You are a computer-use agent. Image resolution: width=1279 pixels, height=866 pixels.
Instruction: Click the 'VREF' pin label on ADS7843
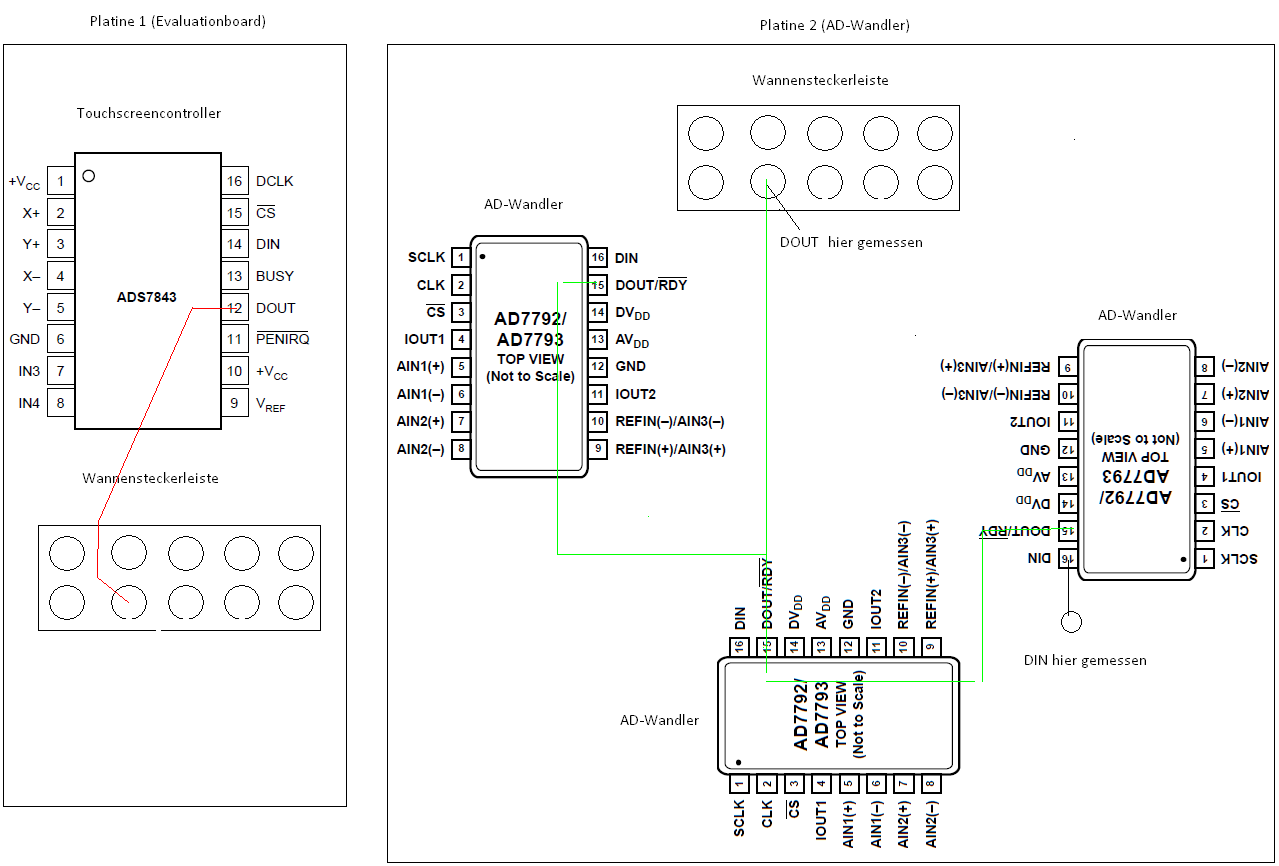click(271, 405)
